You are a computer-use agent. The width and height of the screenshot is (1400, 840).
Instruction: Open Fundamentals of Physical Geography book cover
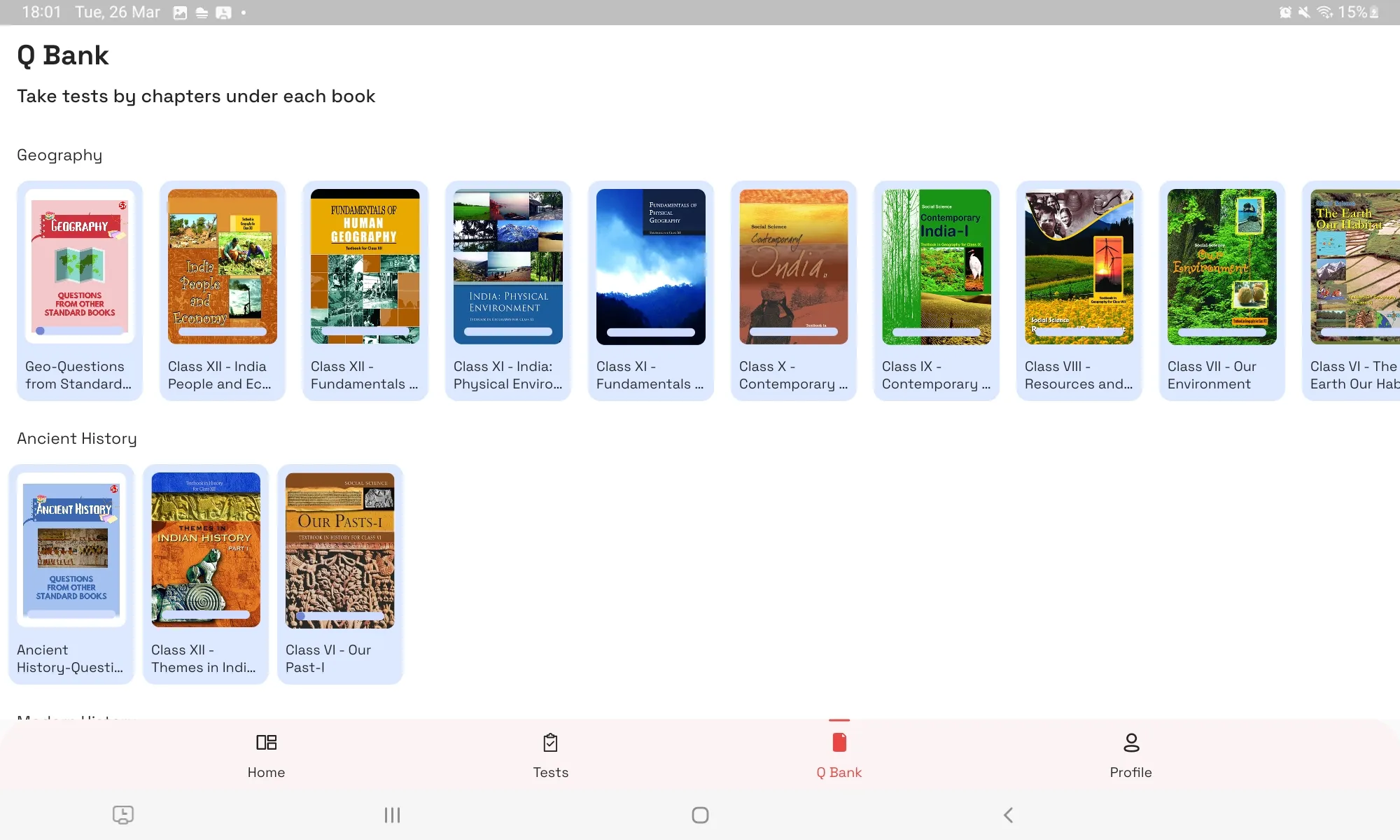pos(651,266)
